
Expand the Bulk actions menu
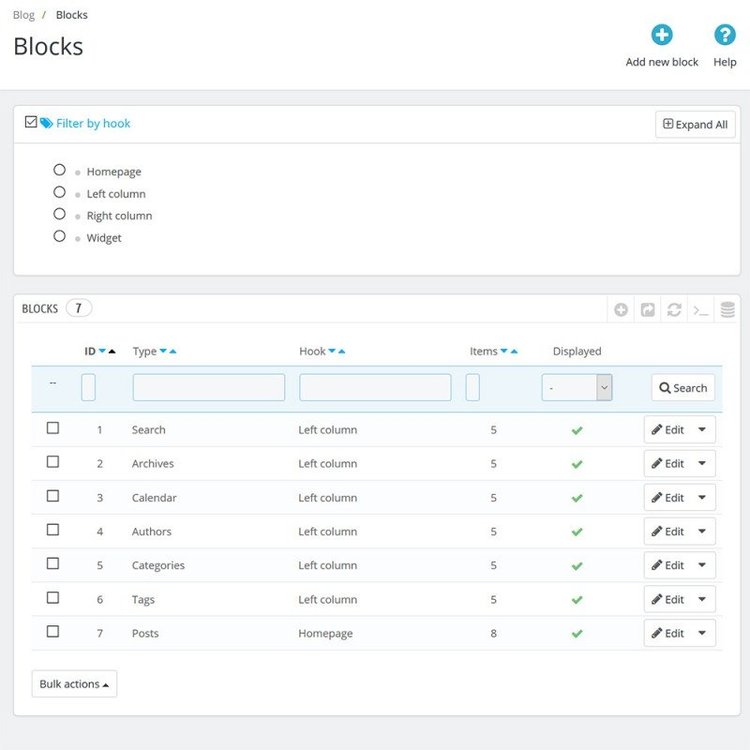pyautogui.click(x=74, y=684)
